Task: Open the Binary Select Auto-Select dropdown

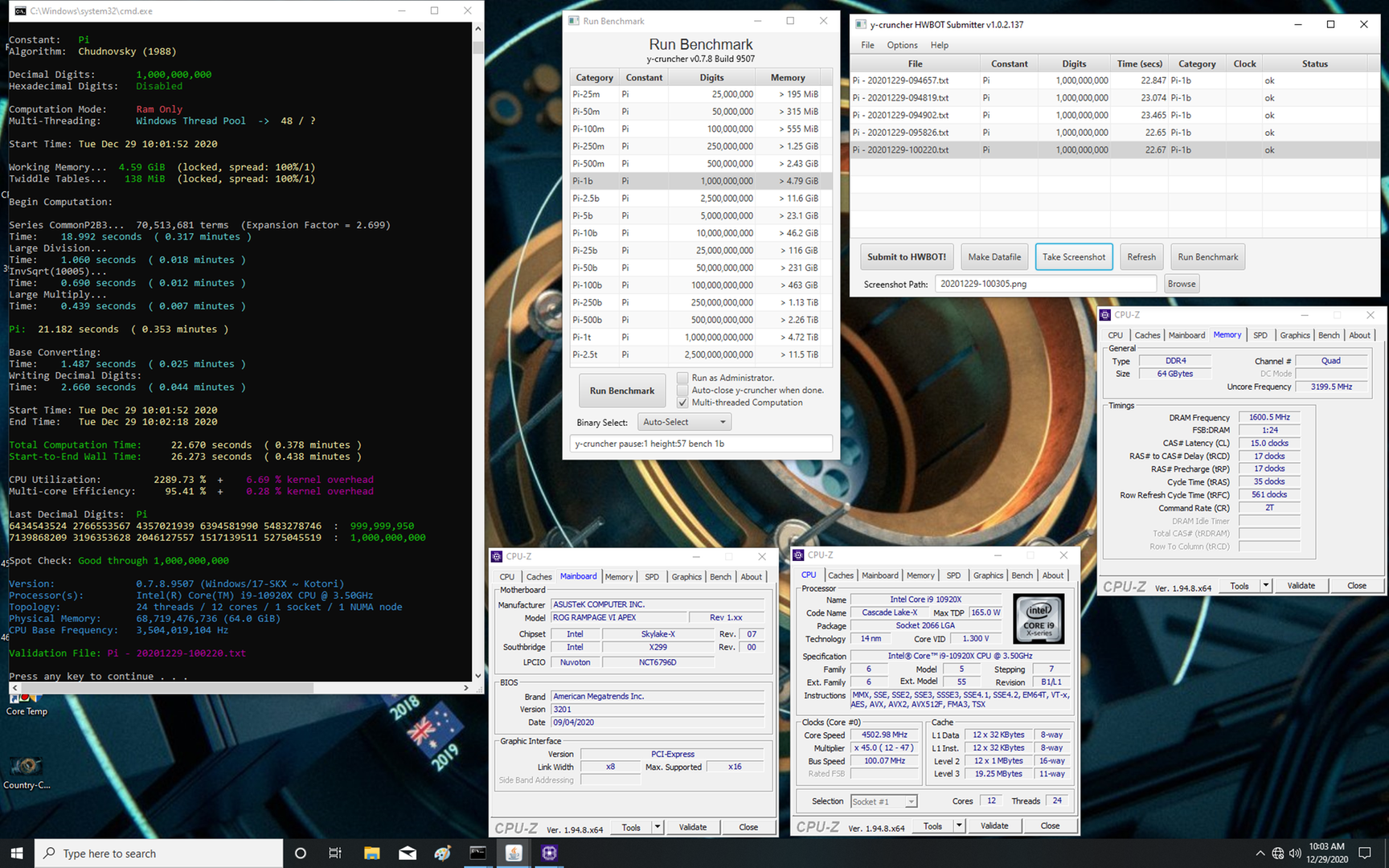Action: tap(685, 422)
